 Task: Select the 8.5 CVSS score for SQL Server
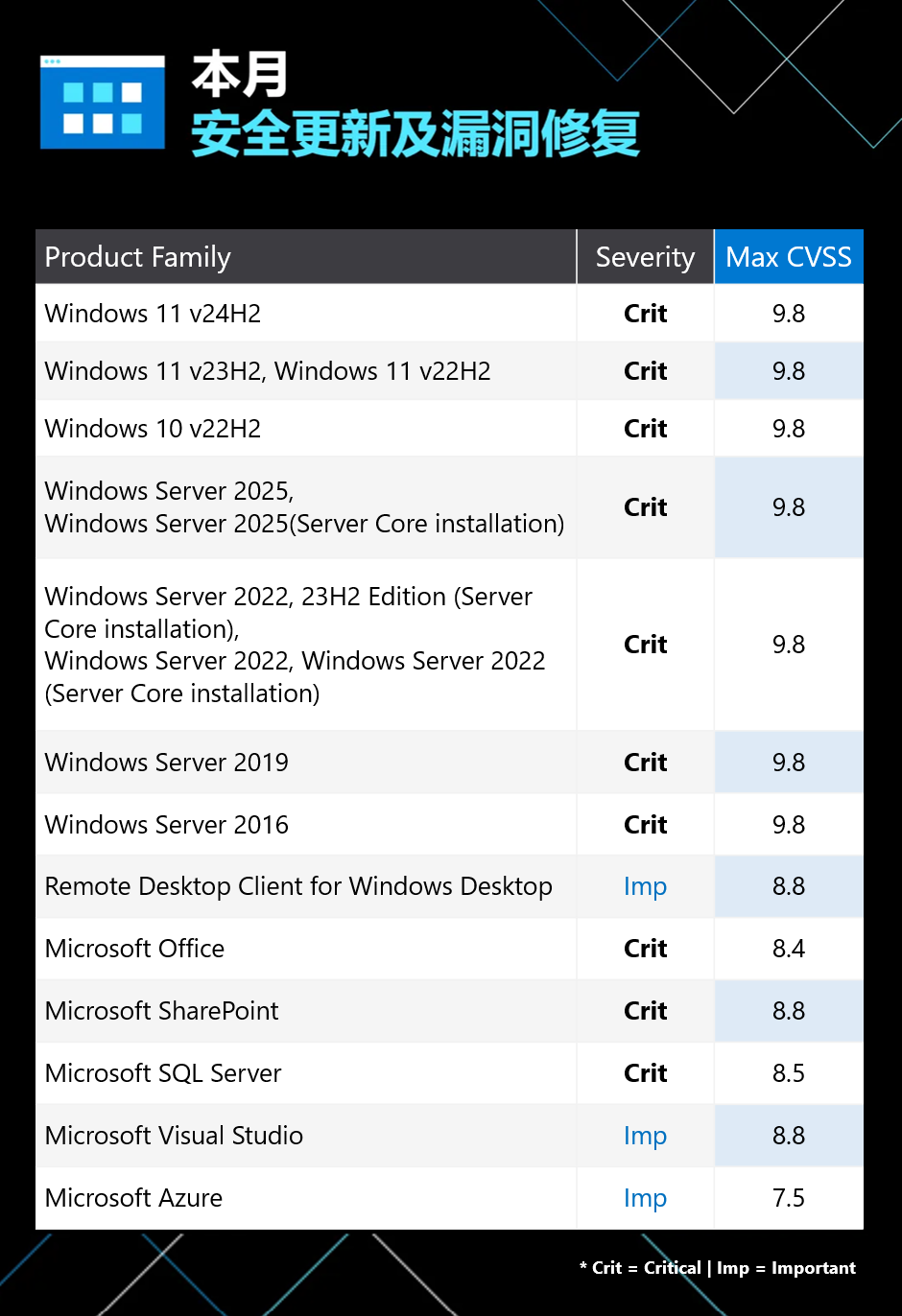[x=789, y=1073]
